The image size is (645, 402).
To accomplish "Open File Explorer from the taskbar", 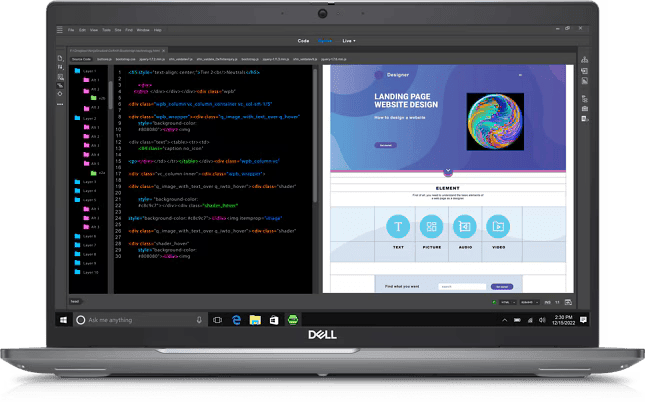I will tap(255, 320).
